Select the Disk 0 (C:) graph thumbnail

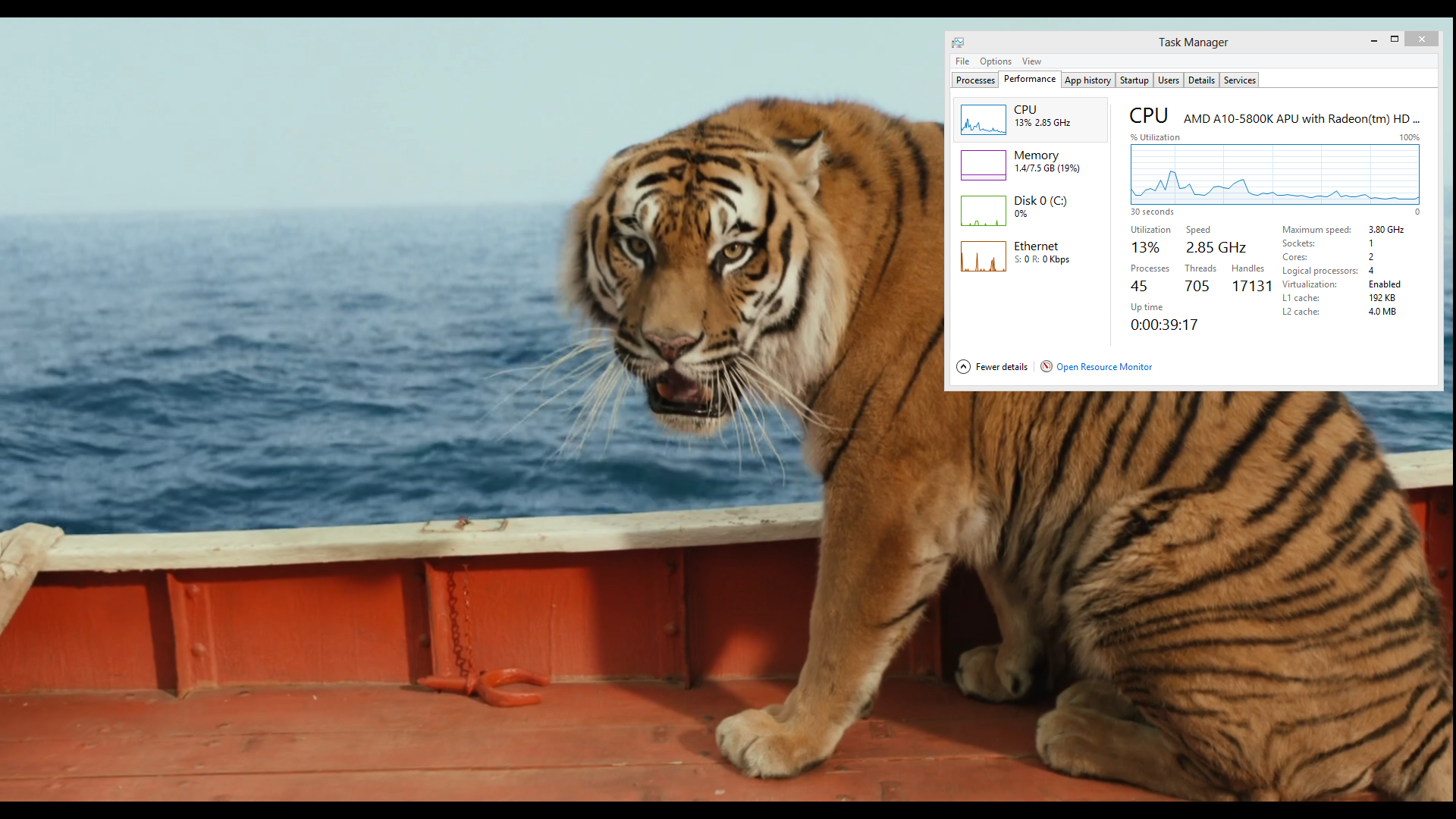(984, 211)
